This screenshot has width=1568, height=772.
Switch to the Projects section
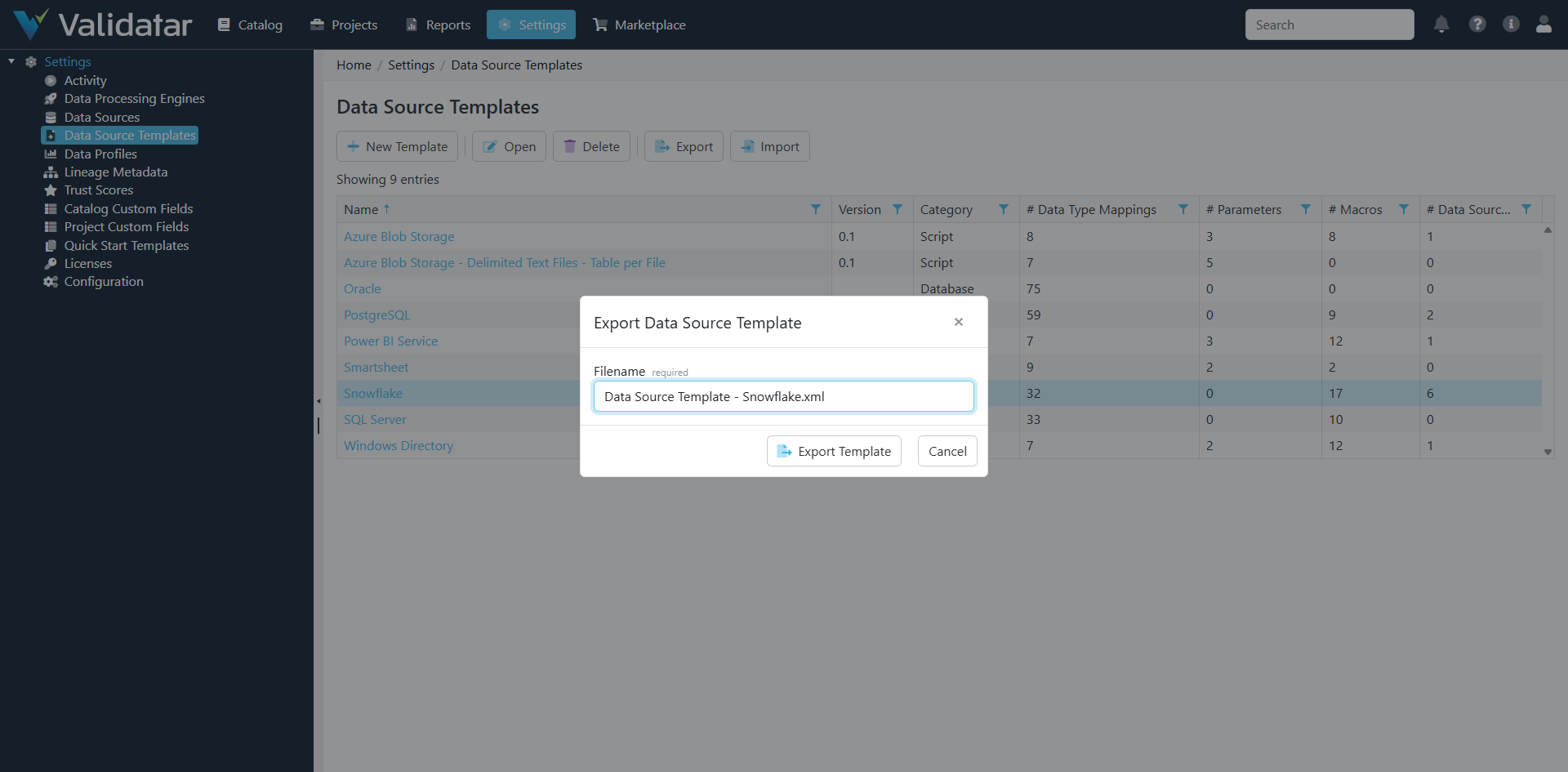[343, 25]
